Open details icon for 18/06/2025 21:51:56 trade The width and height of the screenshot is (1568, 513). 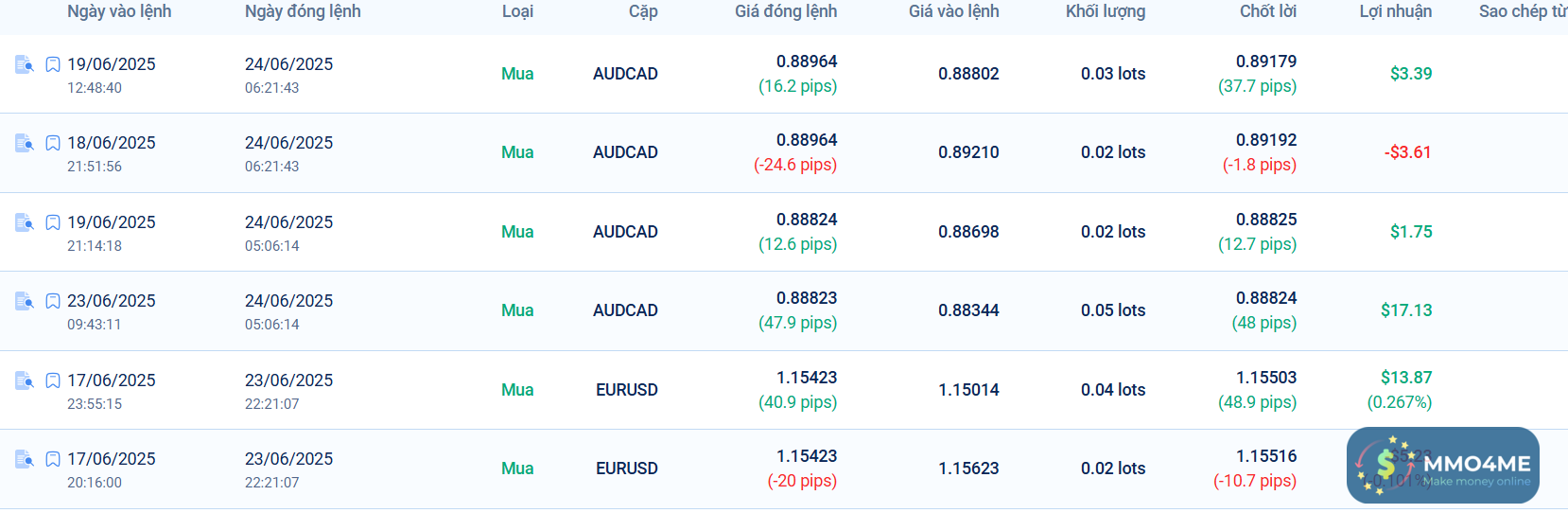(x=25, y=143)
